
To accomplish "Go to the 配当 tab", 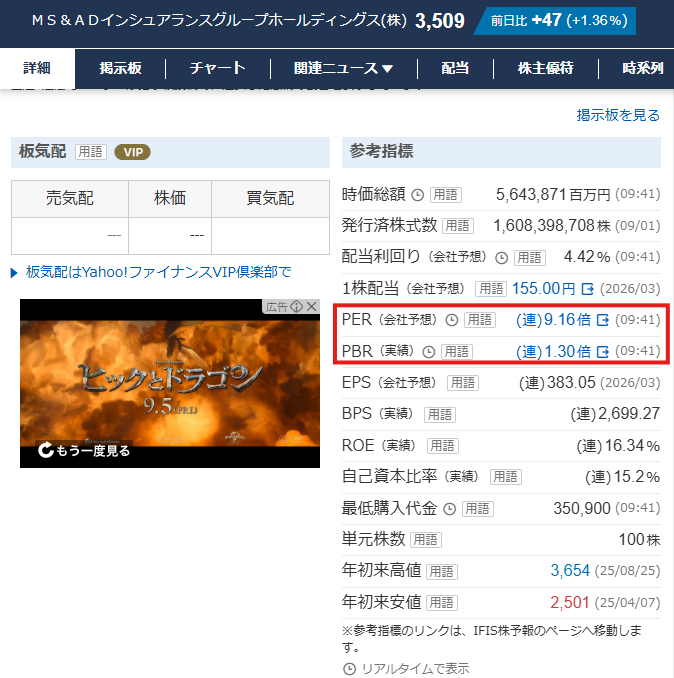I will point(455,68).
